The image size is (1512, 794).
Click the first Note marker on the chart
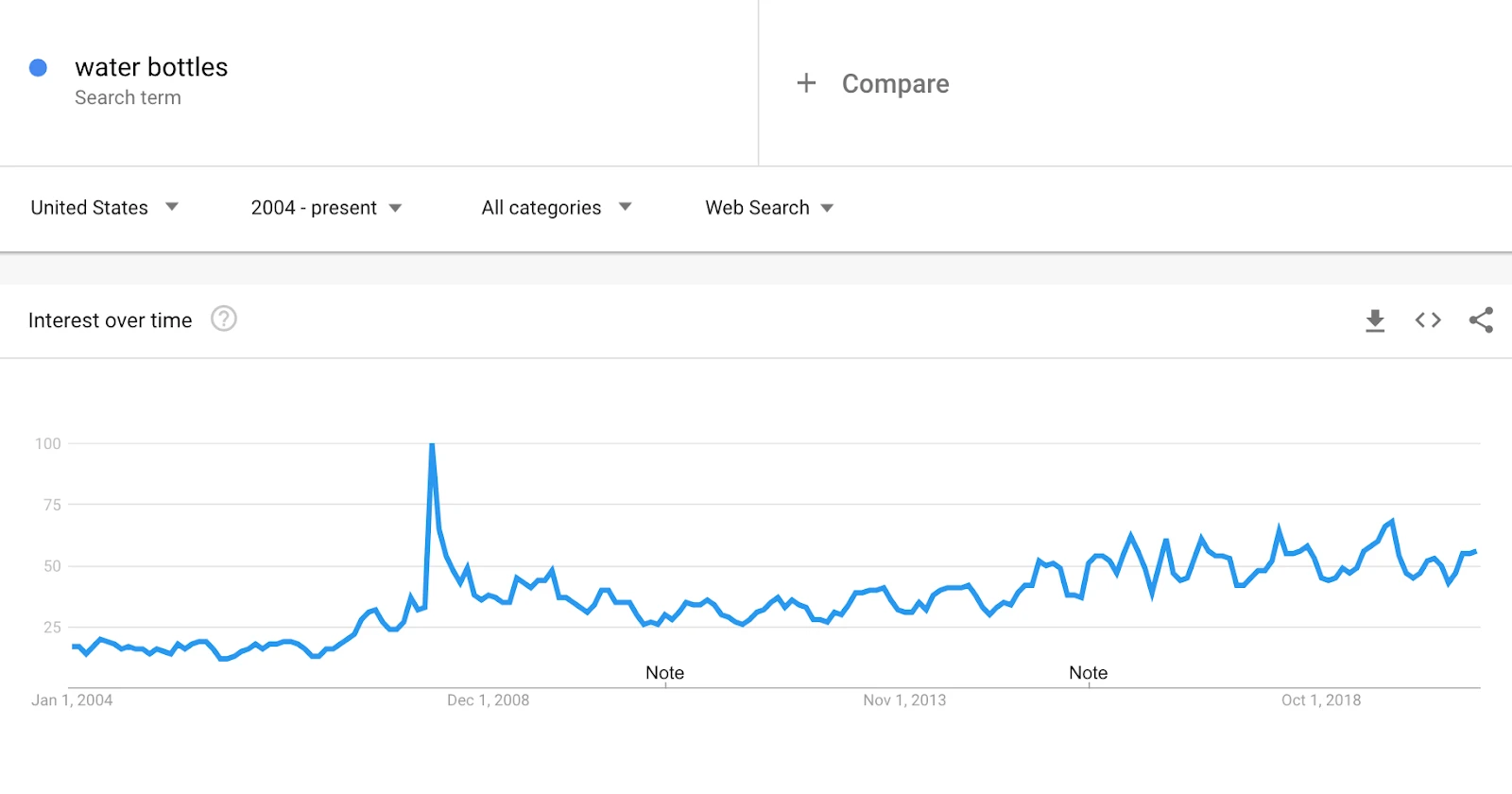coord(664,673)
